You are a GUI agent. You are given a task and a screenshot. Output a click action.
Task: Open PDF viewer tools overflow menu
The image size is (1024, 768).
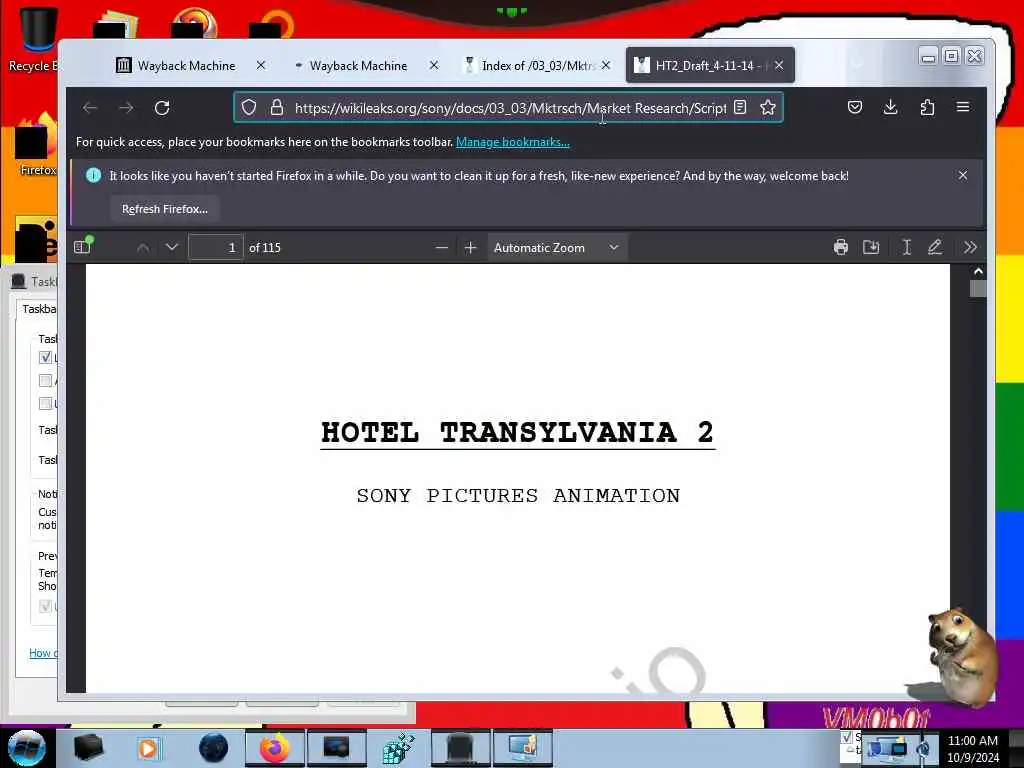970,247
